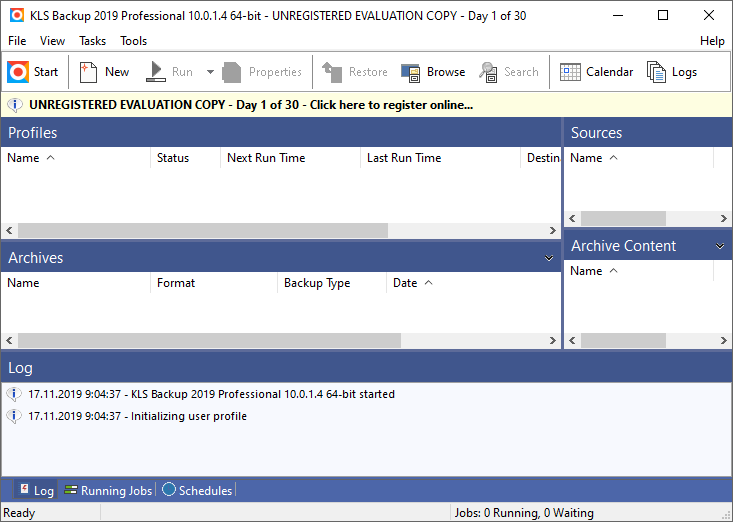Sort Archives by Name column
This screenshot has width=733, height=522.
click(x=75, y=283)
